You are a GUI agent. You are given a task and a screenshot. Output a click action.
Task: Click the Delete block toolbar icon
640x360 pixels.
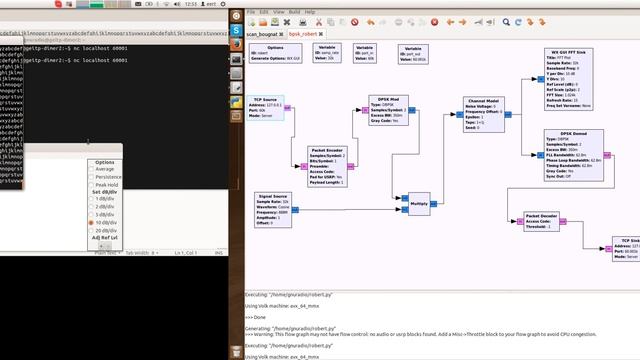[x=355, y=22]
